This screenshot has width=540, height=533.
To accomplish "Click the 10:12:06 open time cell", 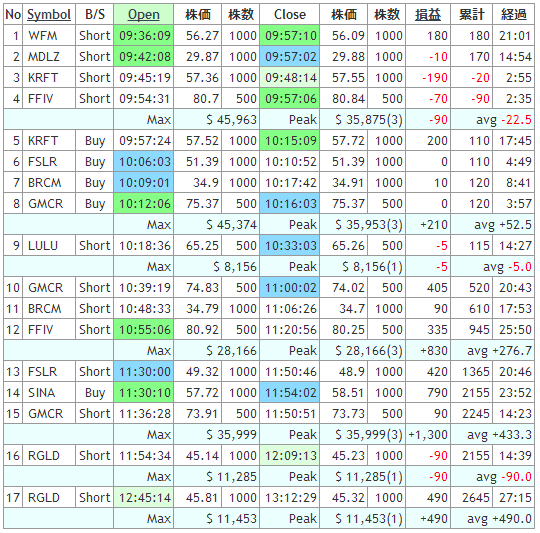I will point(144,203).
